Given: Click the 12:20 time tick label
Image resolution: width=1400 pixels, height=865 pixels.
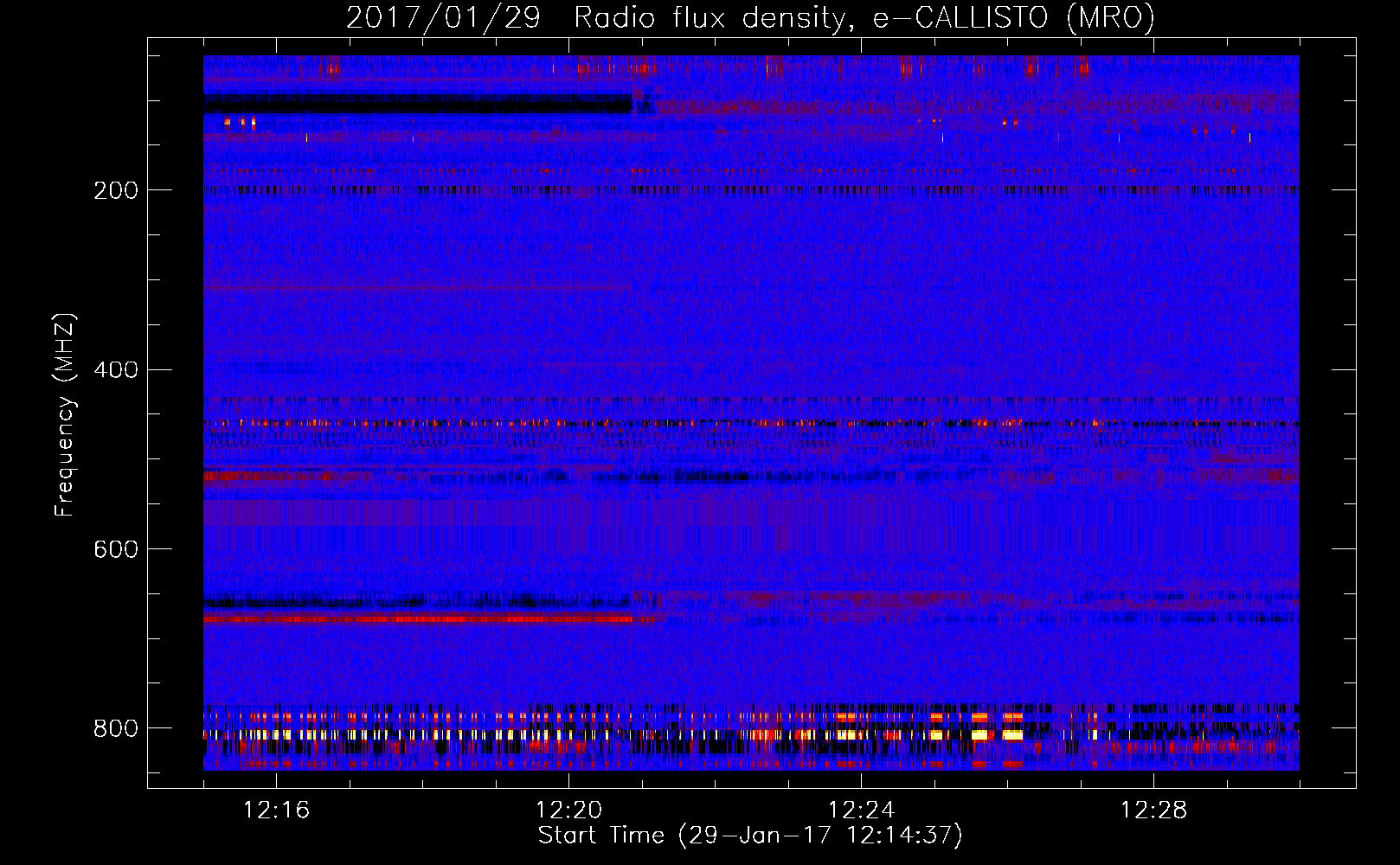Looking at the screenshot, I should coord(568,810).
